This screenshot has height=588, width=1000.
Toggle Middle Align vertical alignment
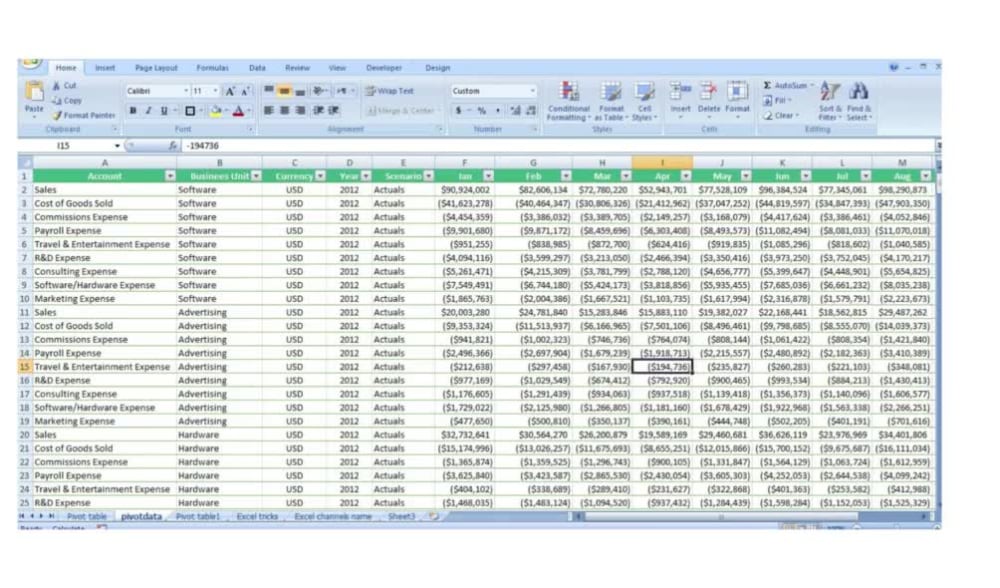coord(284,91)
